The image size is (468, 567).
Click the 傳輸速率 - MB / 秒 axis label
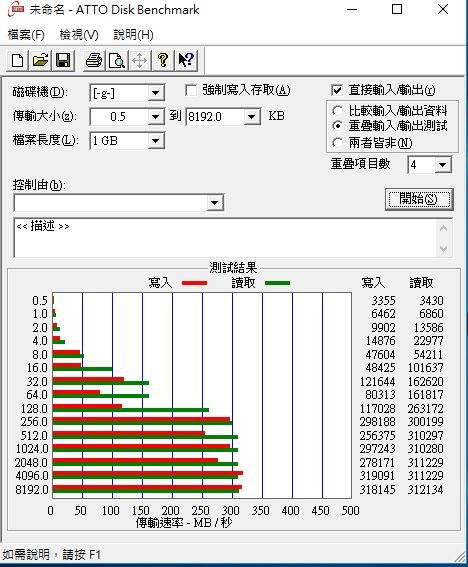[184, 523]
